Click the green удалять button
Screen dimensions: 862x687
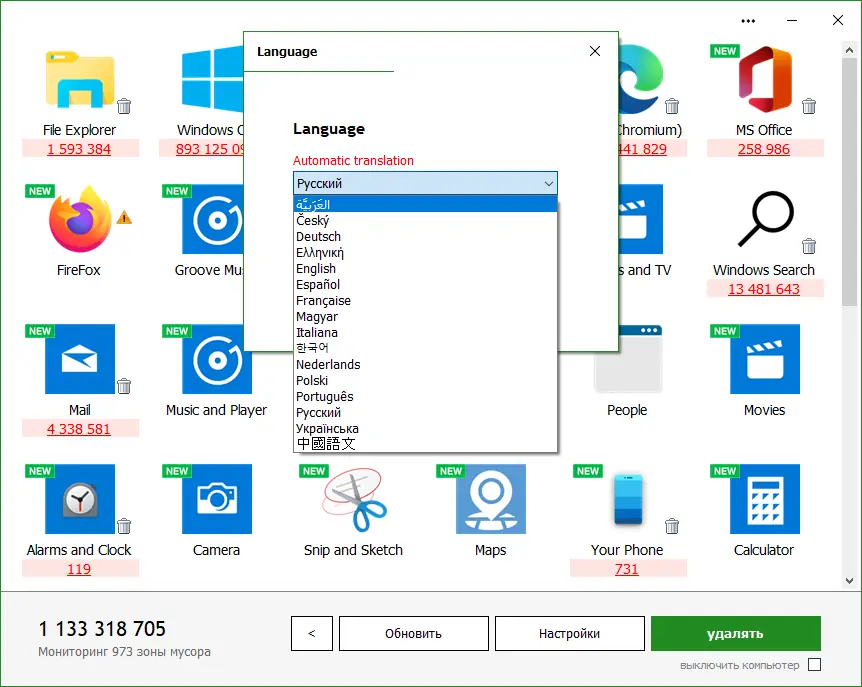point(736,633)
